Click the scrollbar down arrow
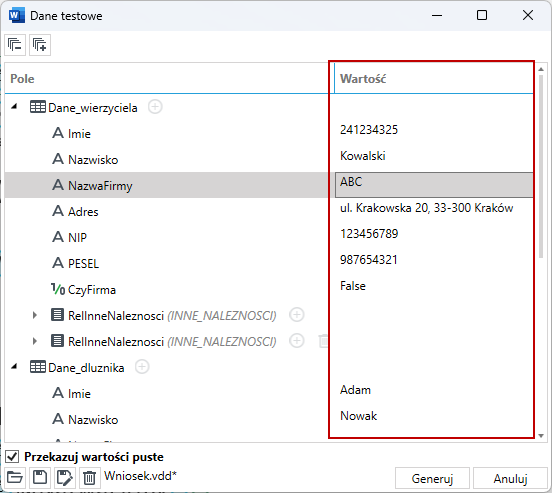 tap(541, 436)
